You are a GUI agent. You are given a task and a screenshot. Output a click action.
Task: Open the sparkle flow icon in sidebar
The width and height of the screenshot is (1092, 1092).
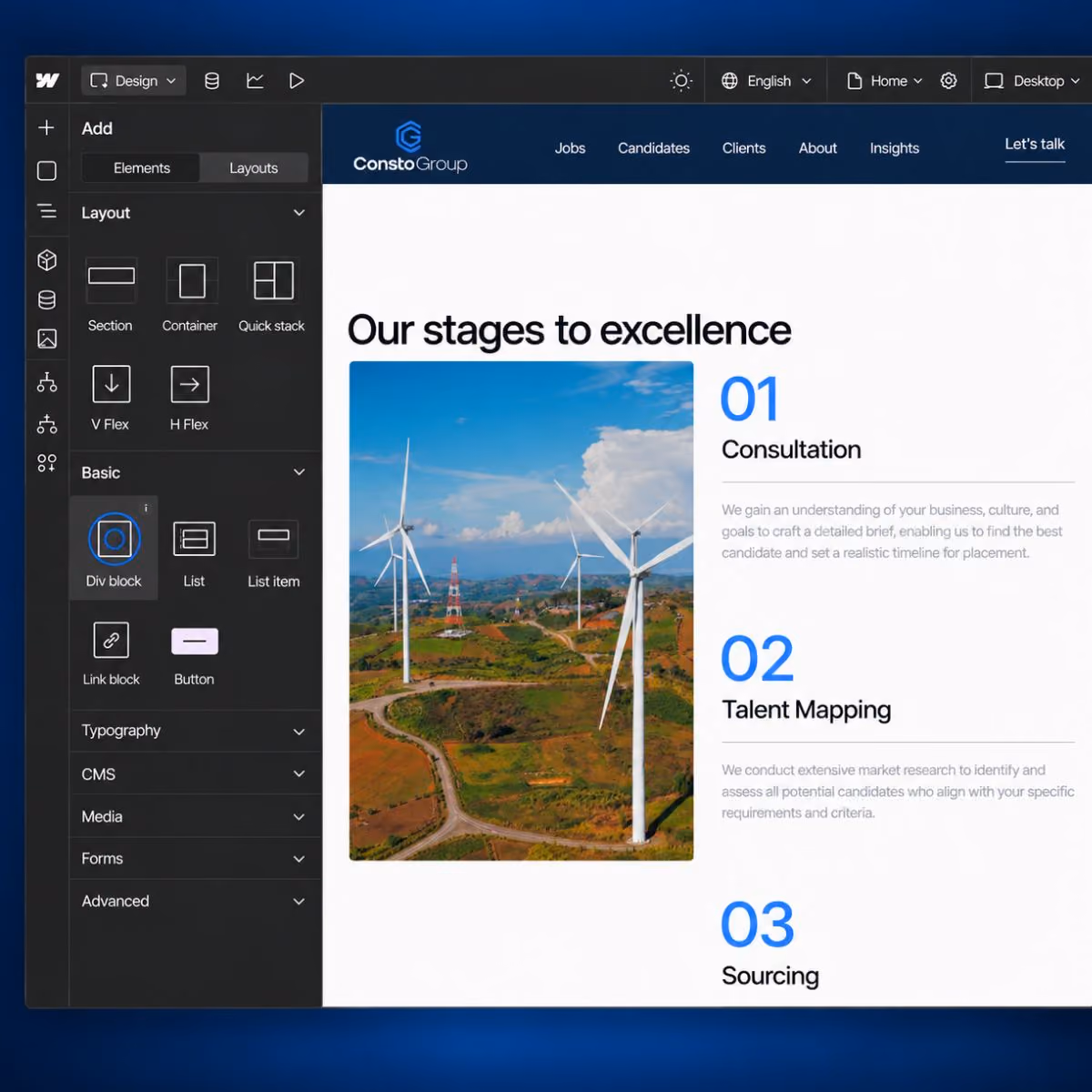(47, 423)
